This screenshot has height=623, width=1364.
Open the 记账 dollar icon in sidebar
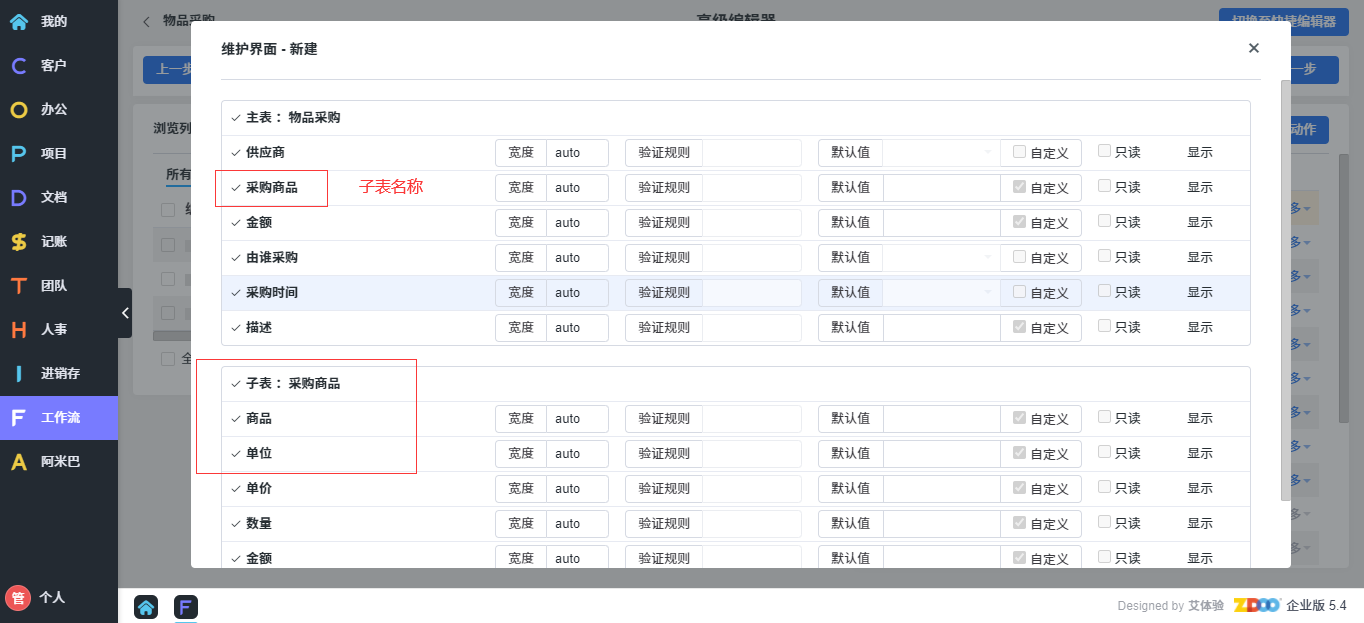click(19, 241)
